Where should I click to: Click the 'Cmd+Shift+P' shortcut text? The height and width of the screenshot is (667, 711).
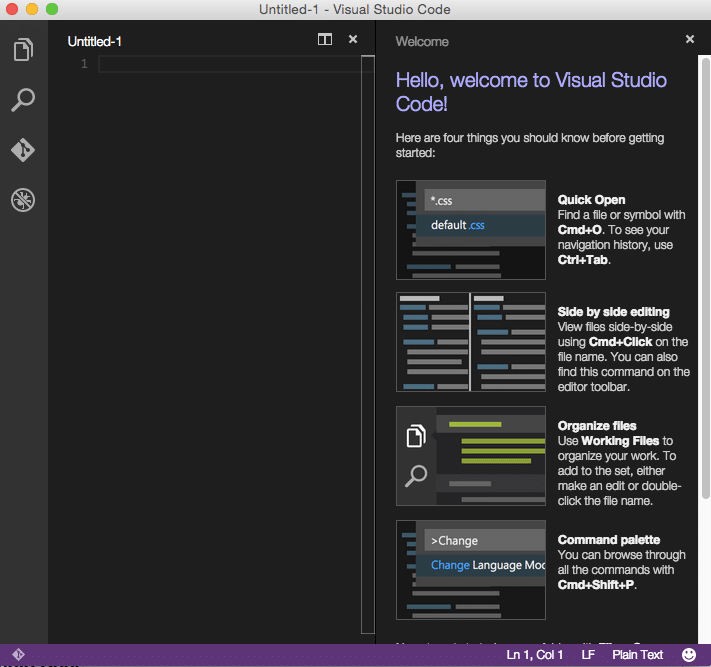[x=596, y=584]
